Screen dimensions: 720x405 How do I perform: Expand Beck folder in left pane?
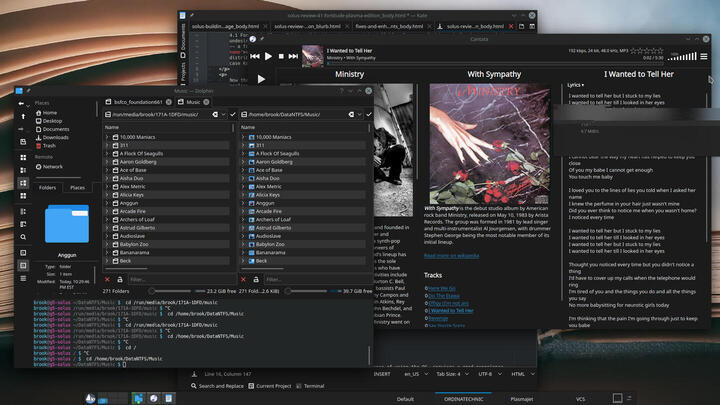(107, 261)
